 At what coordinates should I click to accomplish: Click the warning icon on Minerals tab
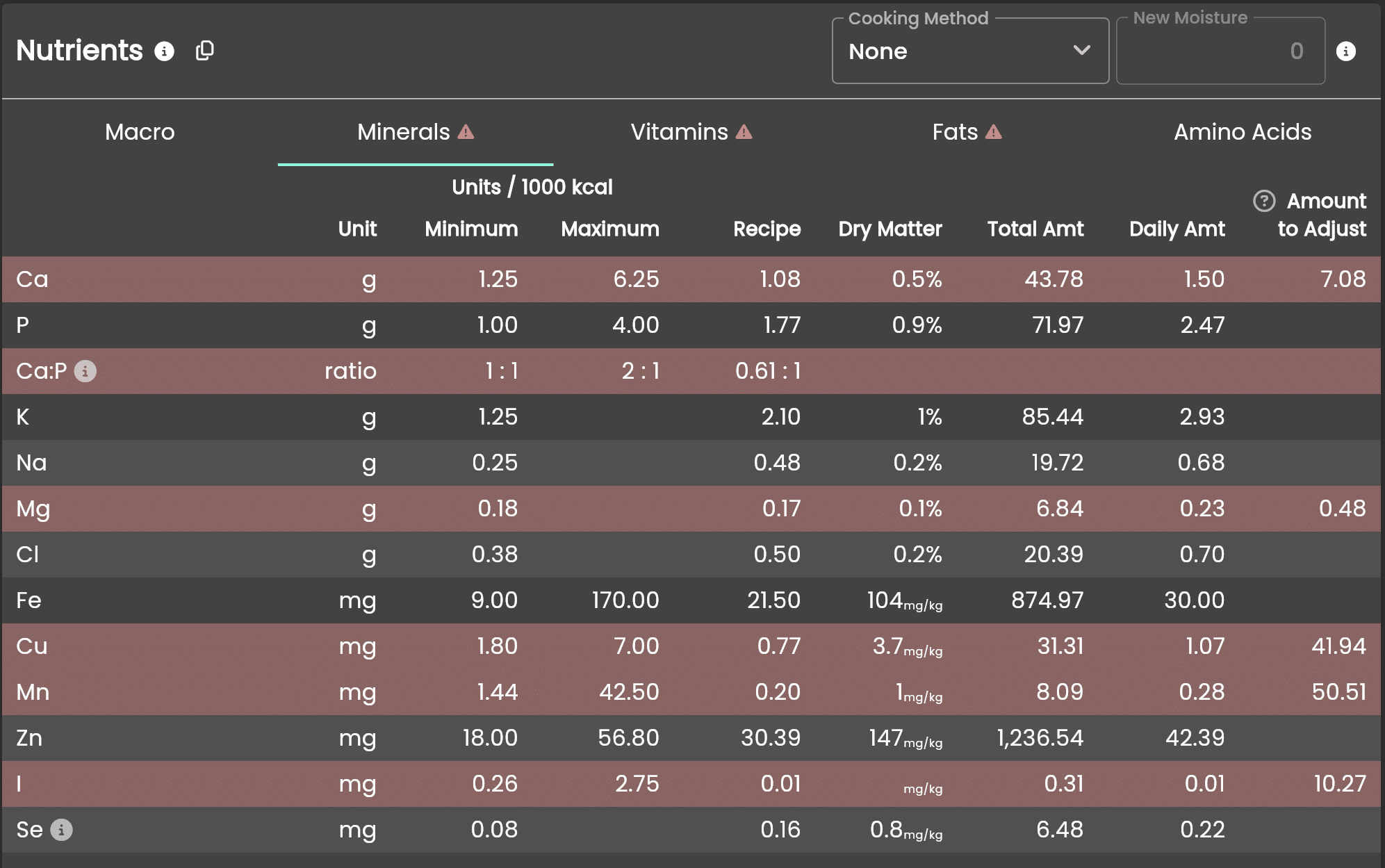pyautogui.click(x=466, y=132)
